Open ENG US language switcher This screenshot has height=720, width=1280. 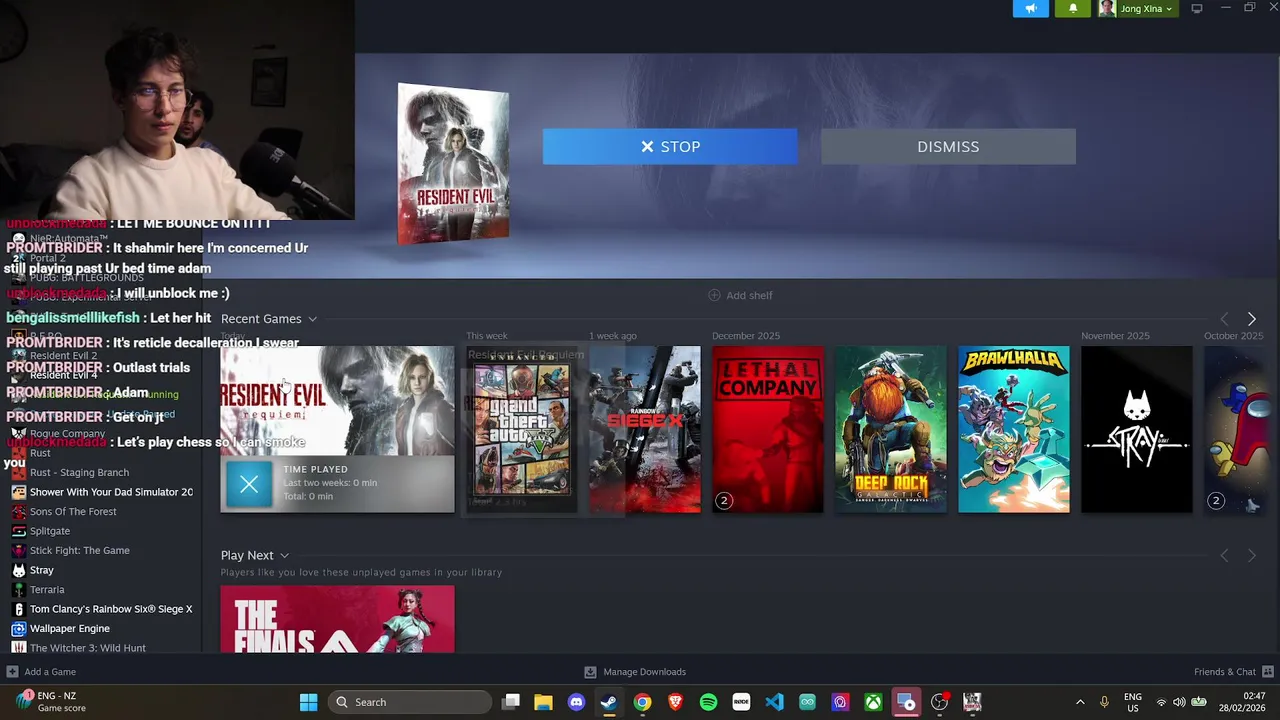pos(1132,702)
